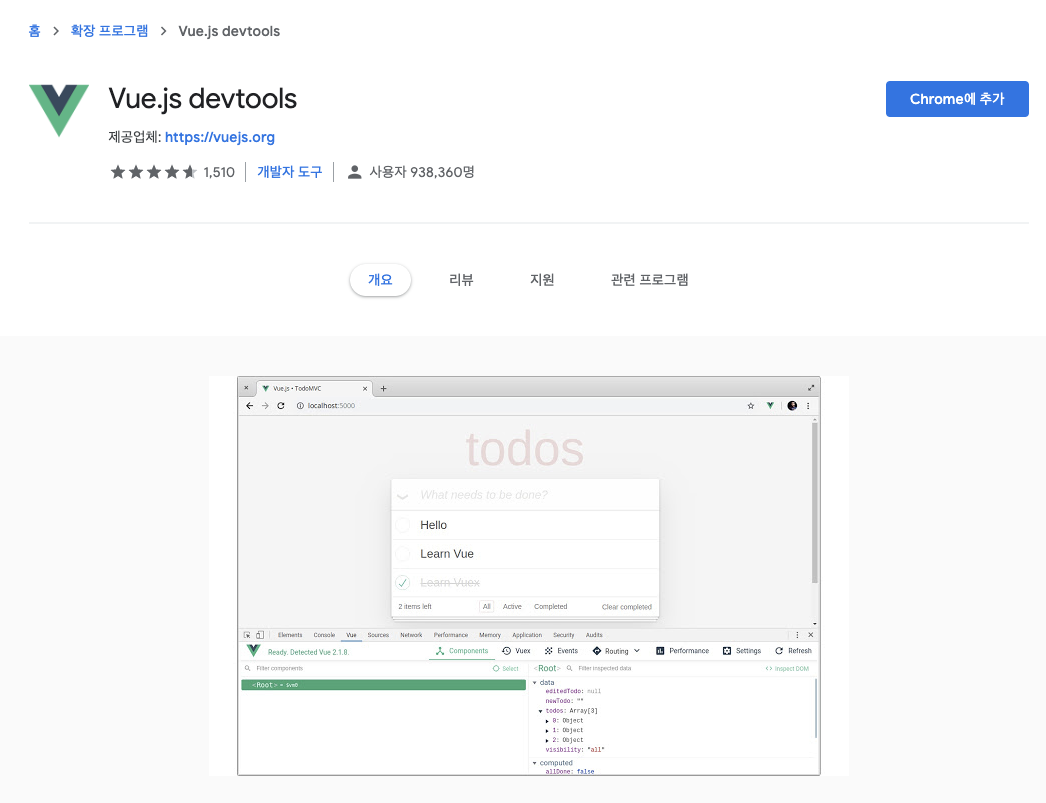Open 확장 프로그램 breadcrumb link

tap(109, 31)
